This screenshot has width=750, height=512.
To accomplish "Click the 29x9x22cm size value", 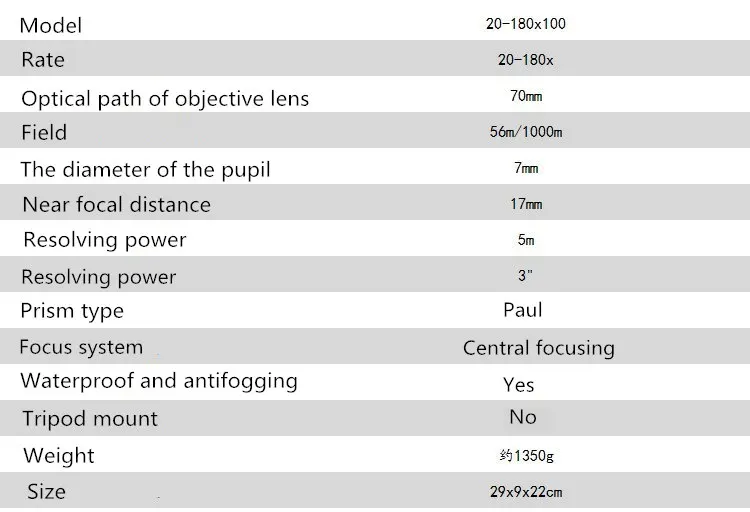I will point(526,491).
